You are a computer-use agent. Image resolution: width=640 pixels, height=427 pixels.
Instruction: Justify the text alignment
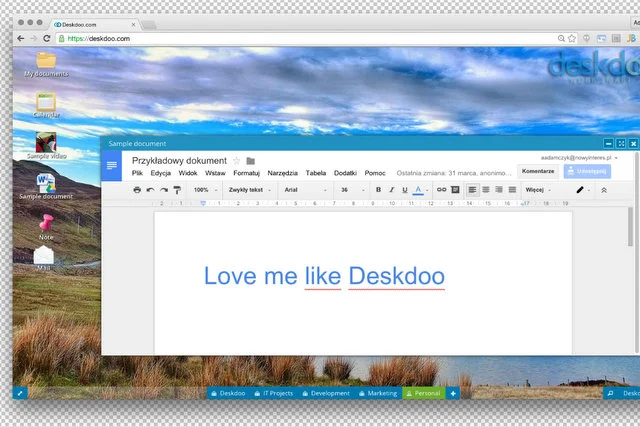512,190
